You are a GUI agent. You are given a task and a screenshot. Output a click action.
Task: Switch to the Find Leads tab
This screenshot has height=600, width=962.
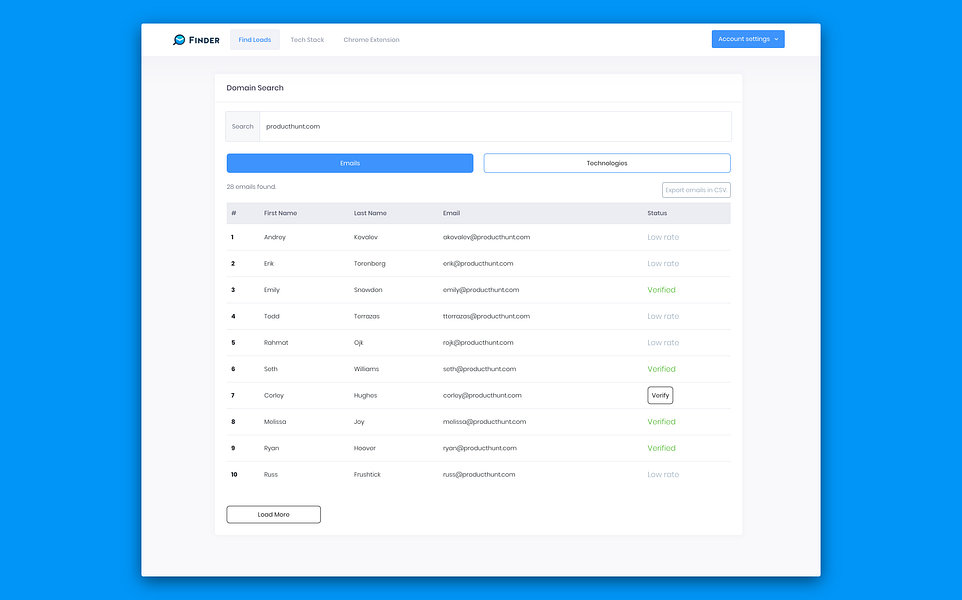point(255,40)
